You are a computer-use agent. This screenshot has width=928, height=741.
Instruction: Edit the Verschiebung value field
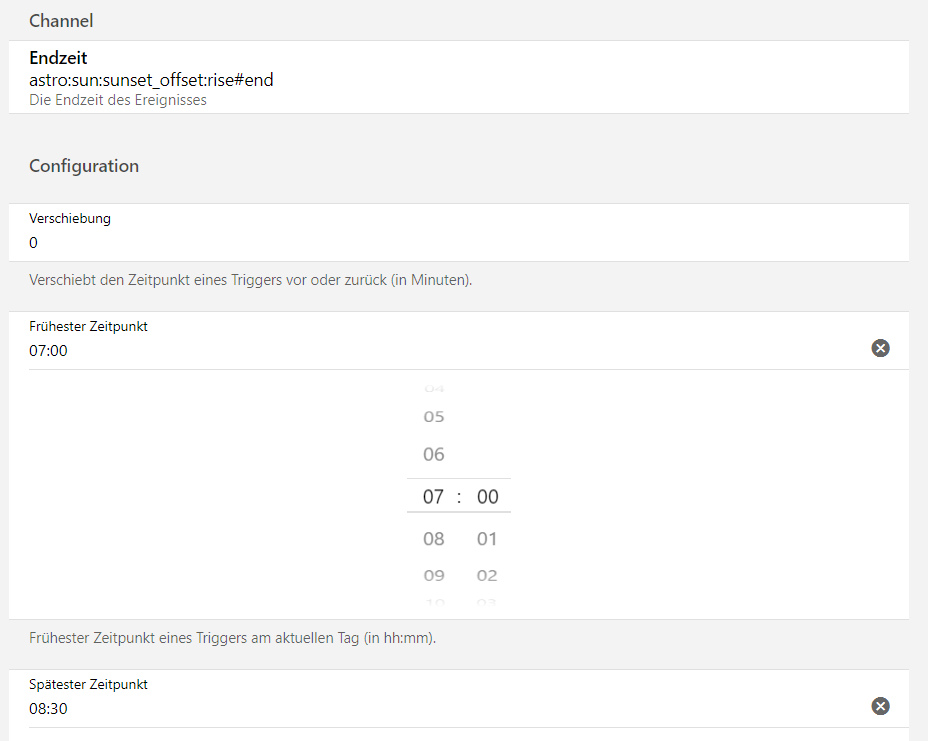[400, 243]
